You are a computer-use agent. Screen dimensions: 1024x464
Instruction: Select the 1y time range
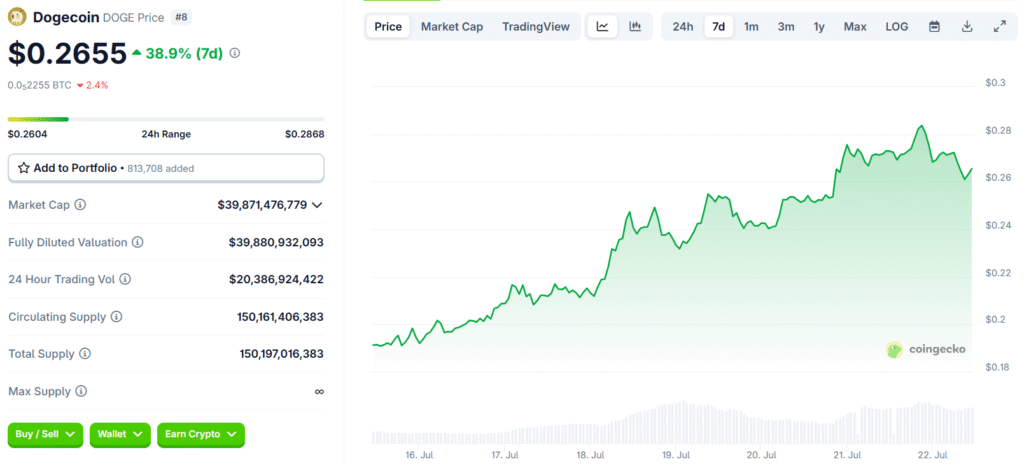pos(819,27)
